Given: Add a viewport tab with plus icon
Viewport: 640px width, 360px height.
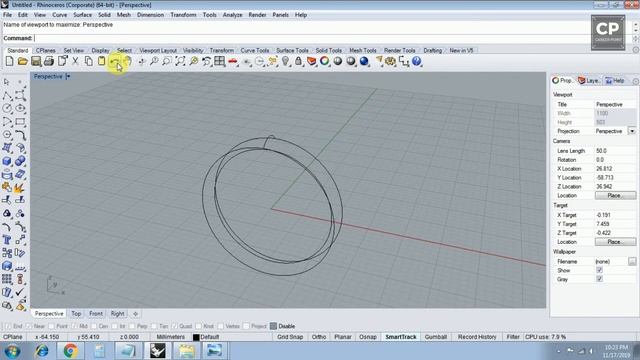Looking at the screenshot, I should [x=136, y=313].
